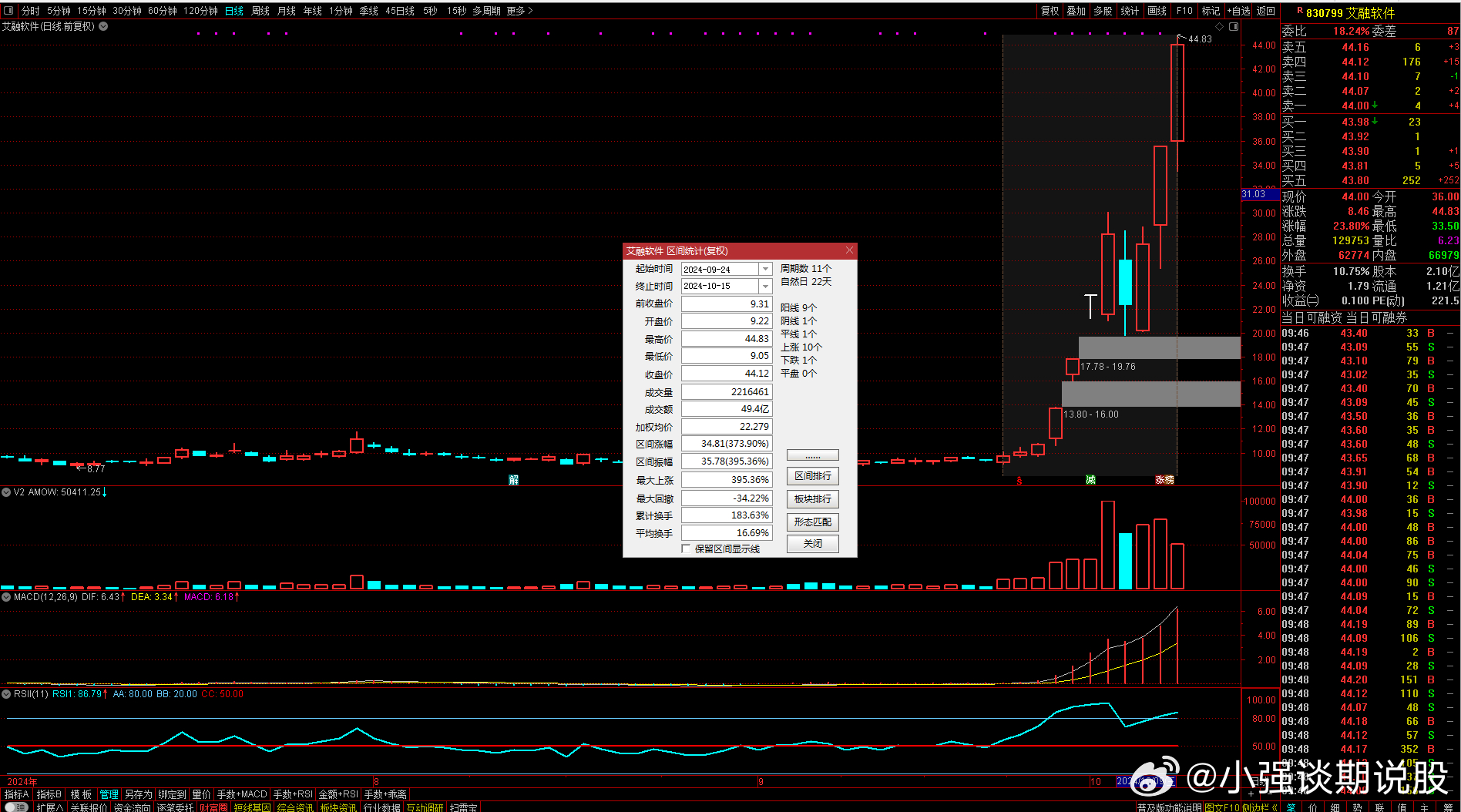
Task: Click the 解 marker on chart axis
Action: [x=514, y=480]
